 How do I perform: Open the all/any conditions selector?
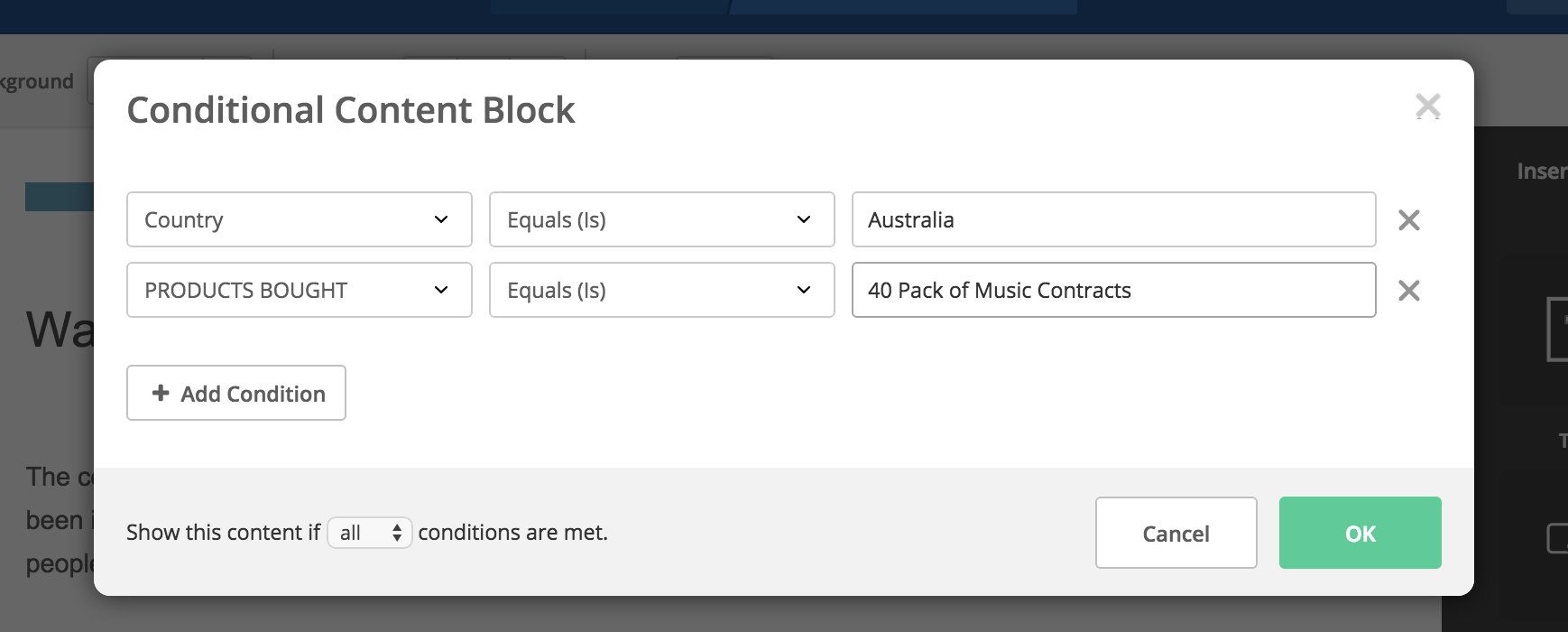coord(370,533)
